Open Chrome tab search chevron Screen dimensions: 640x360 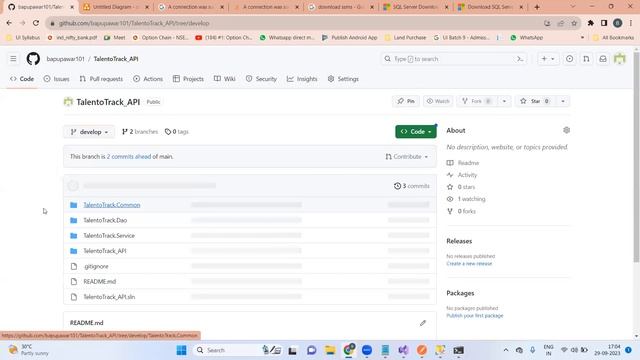coord(572,7)
